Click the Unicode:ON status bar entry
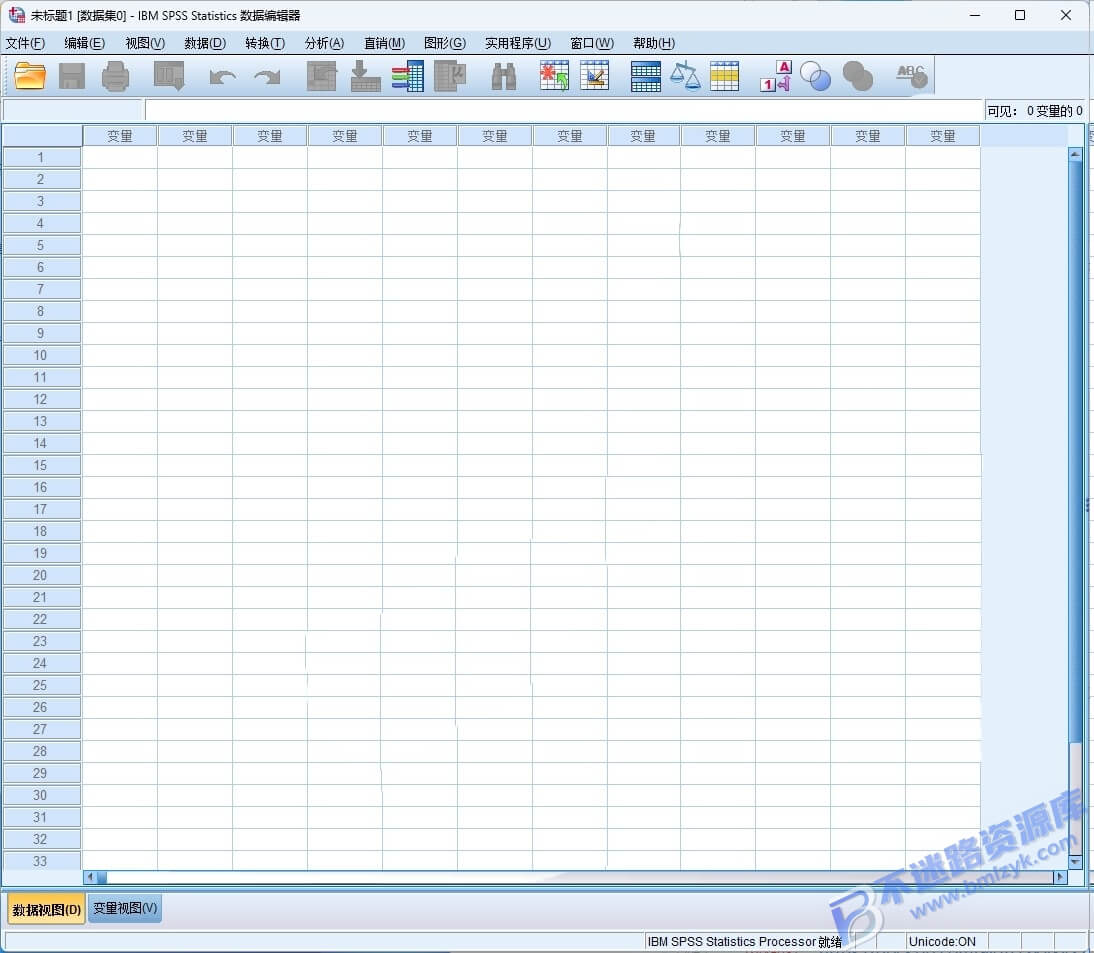 [942, 941]
